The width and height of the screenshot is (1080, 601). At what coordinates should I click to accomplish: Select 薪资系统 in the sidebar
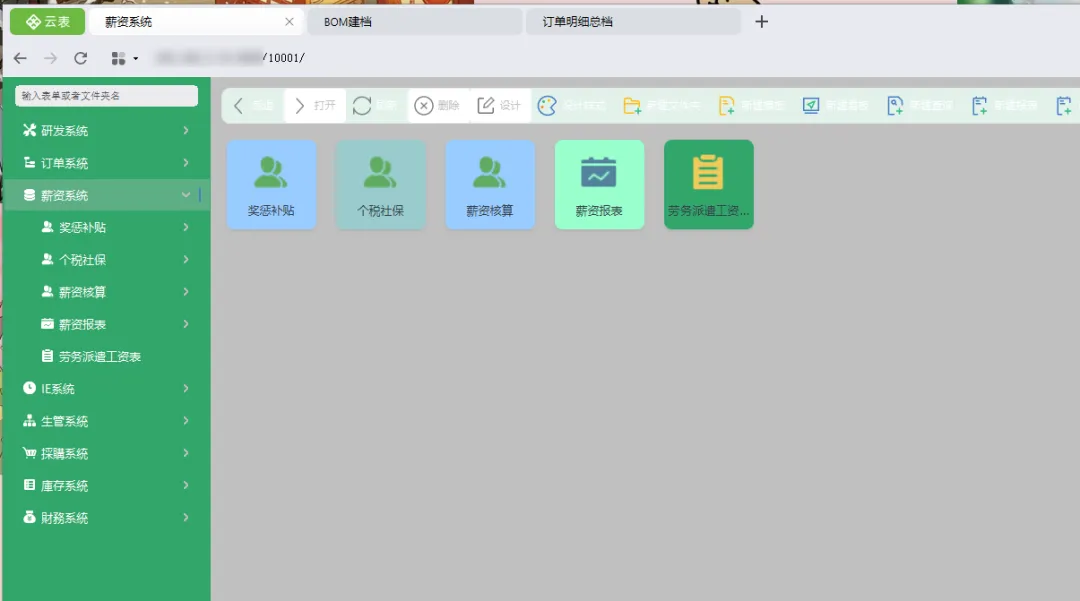click(x=107, y=196)
